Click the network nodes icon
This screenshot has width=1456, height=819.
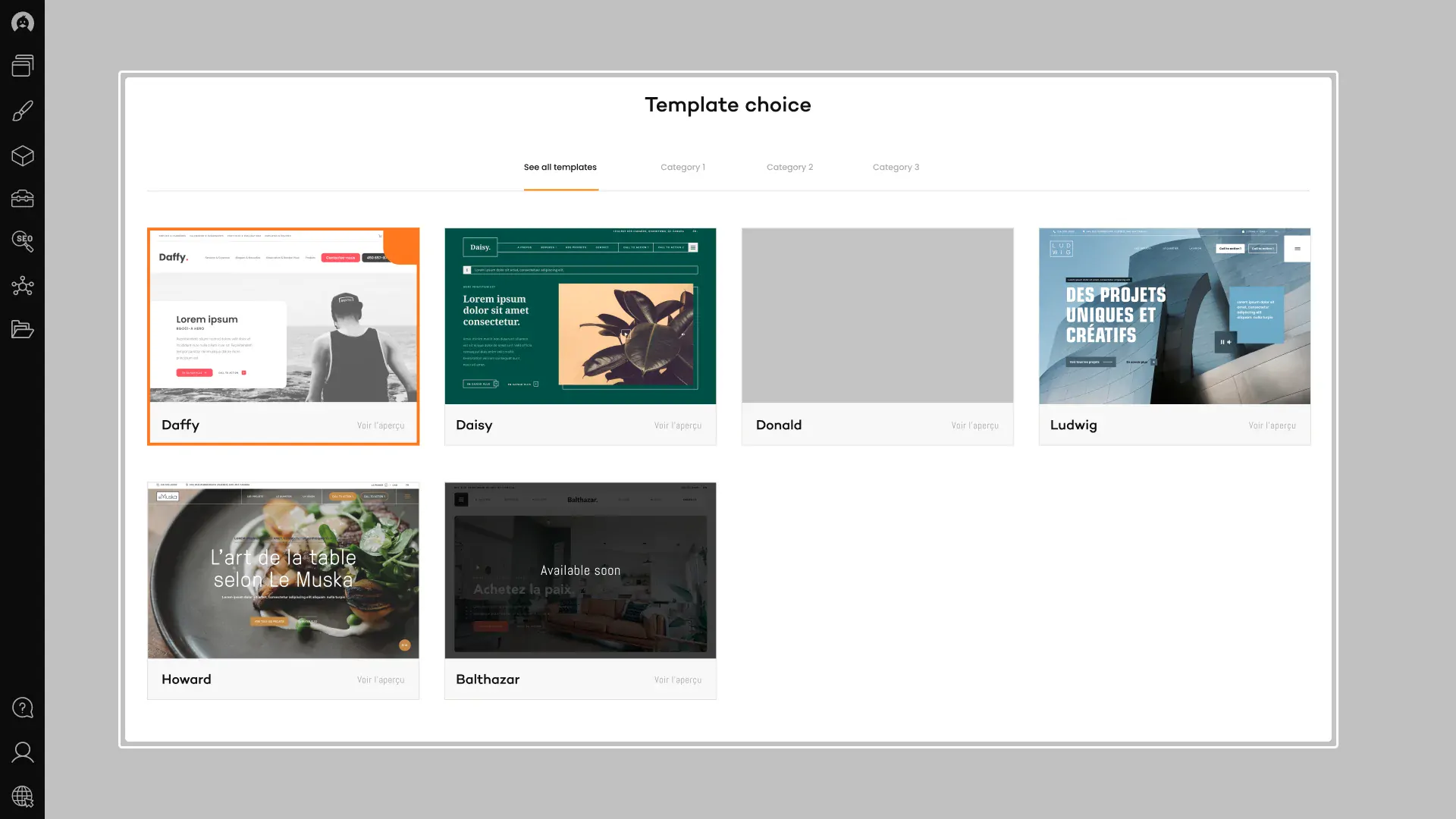23,286
